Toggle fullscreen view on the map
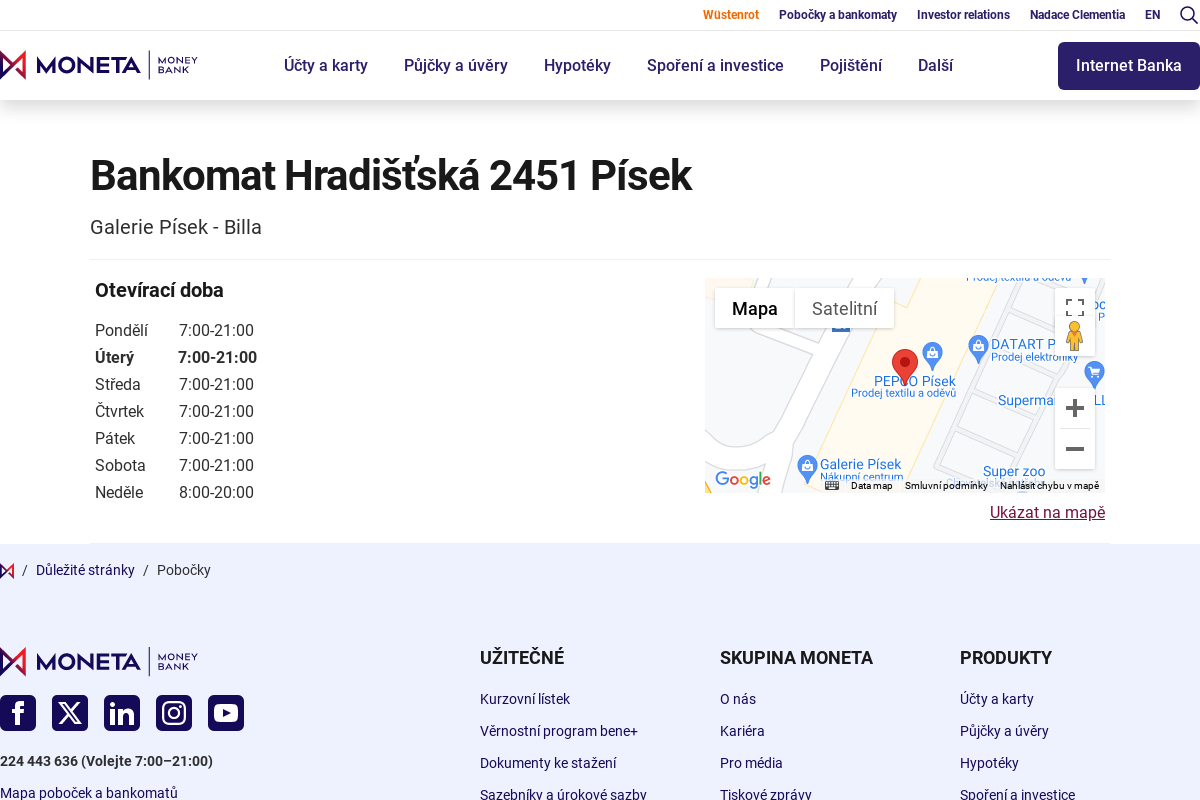 [1075, 307]
